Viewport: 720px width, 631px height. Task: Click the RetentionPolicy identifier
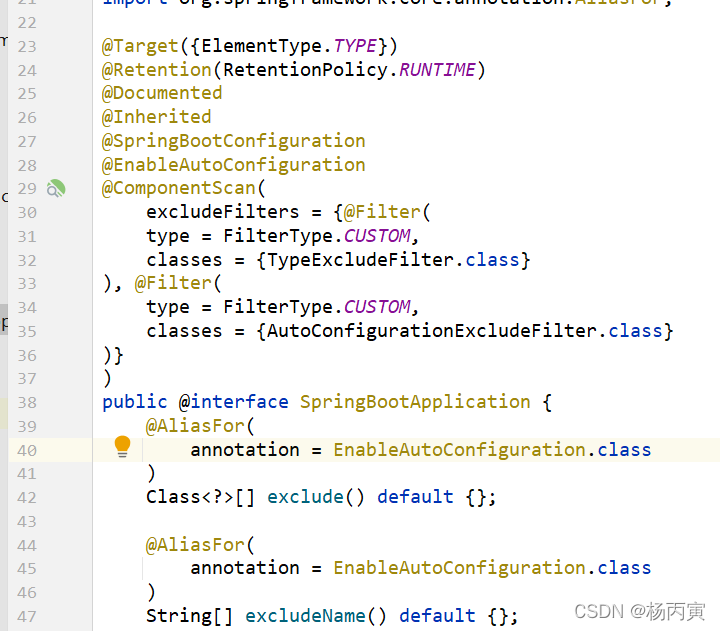click(305, 70)
